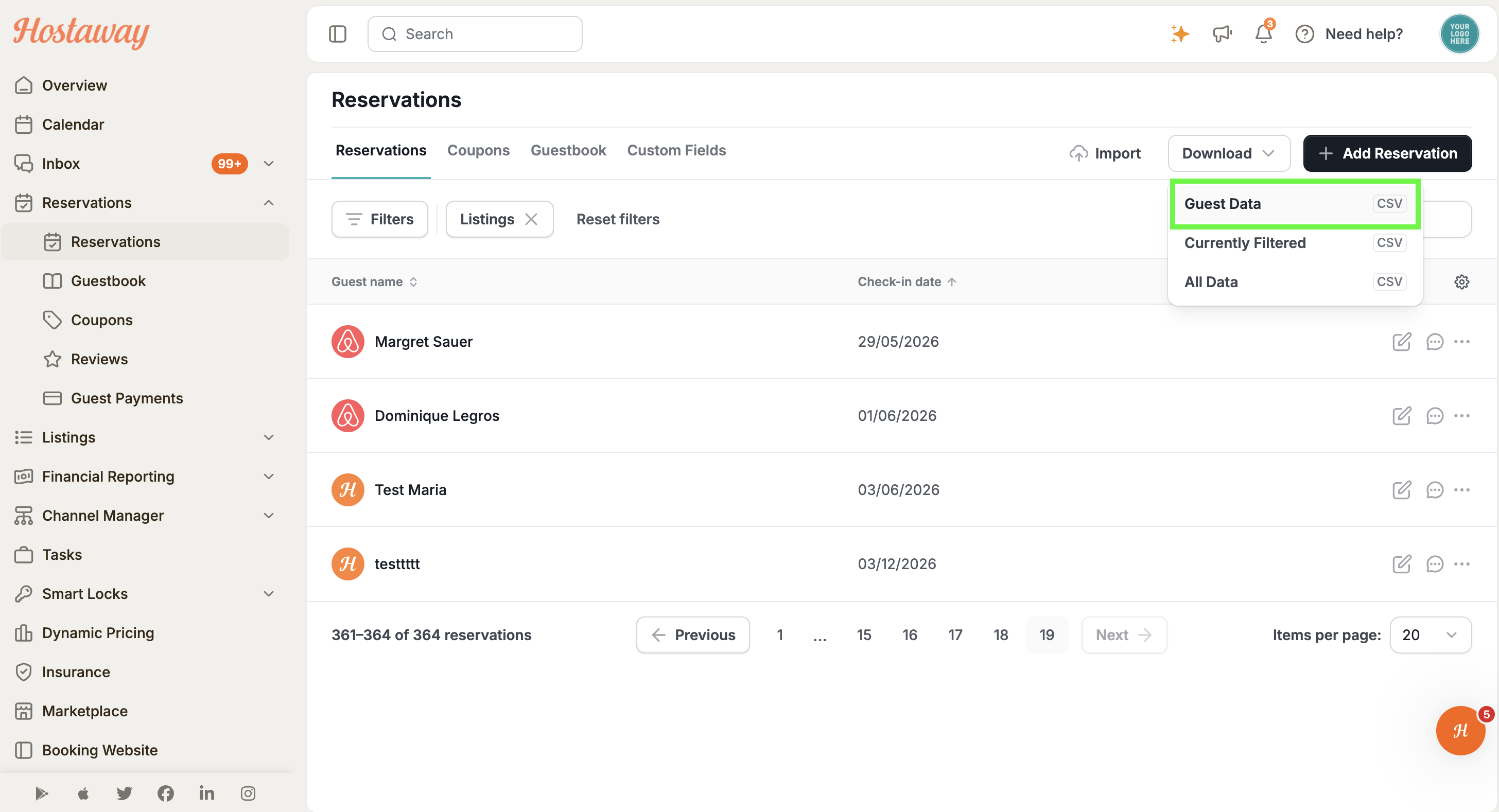Open chat for Margret Sauer

pos(1435,342)
